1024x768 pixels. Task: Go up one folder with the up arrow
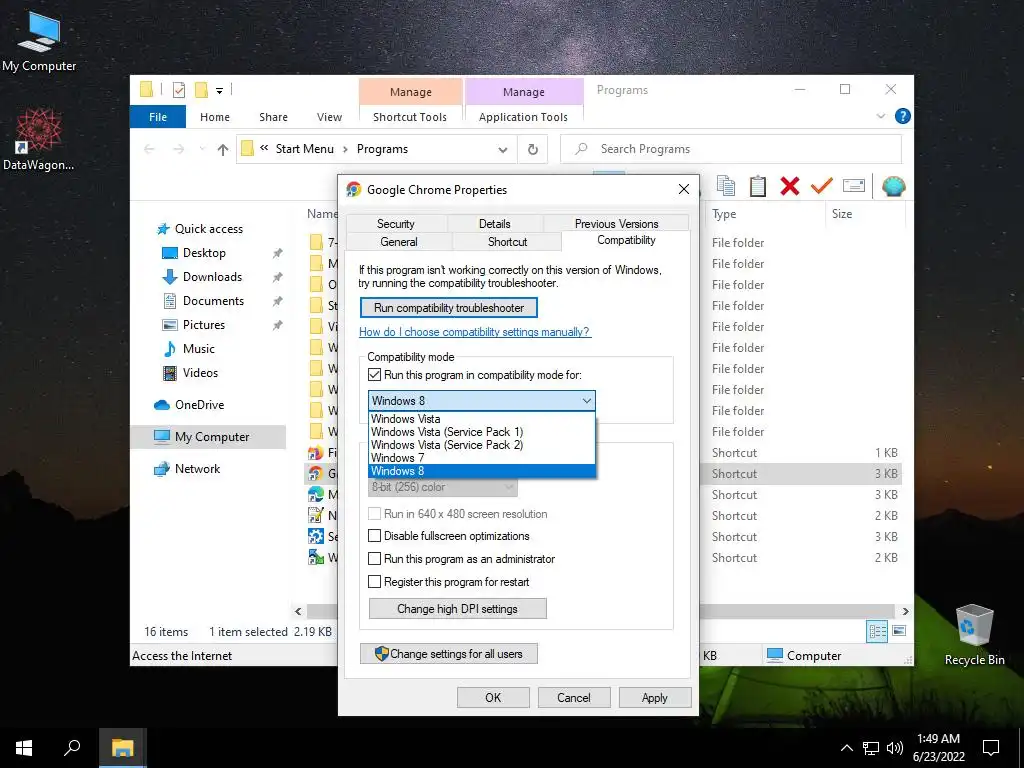coord(223,150)
